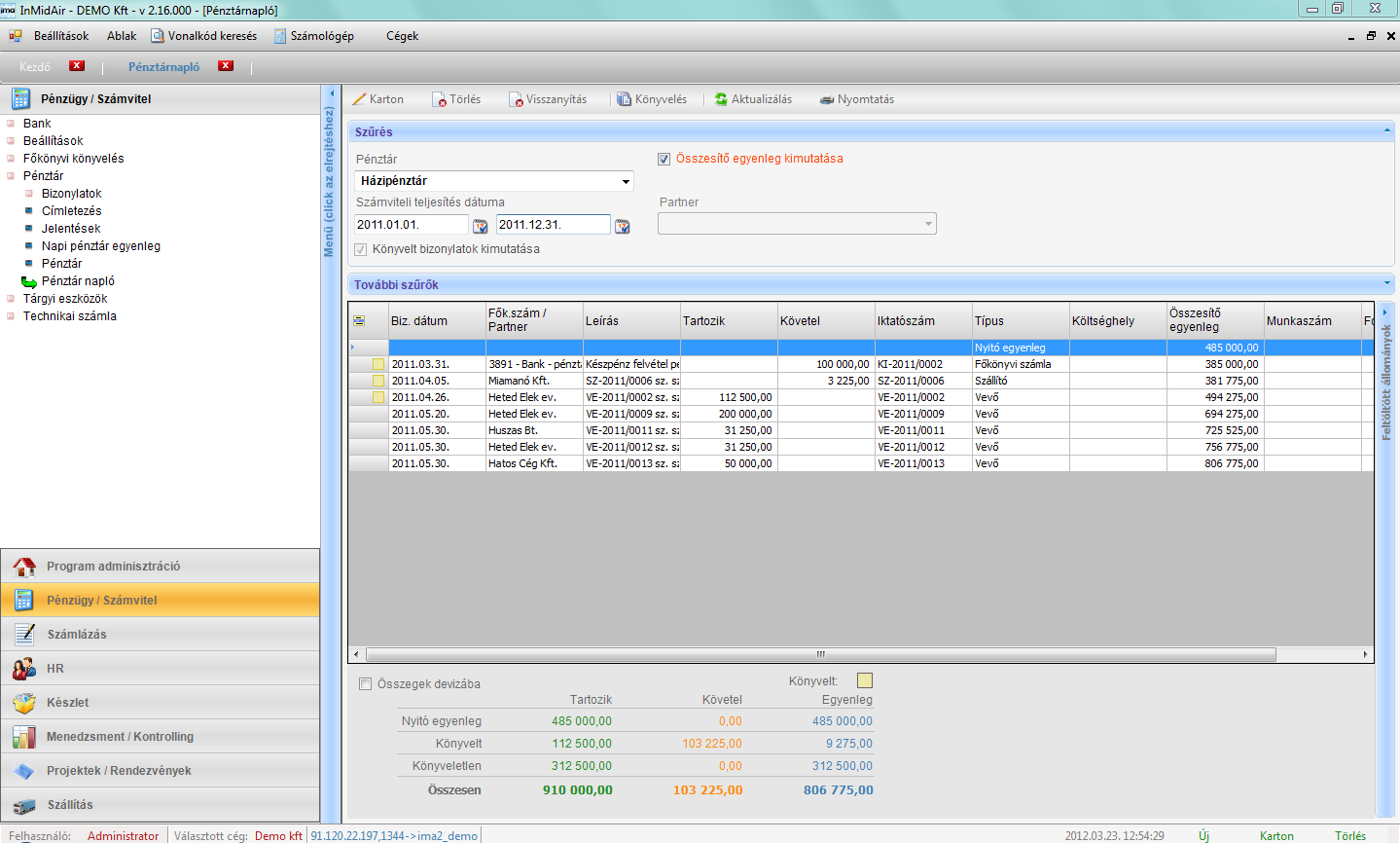Expand Feltöltött állományok side panel
The image size is (1400, 843).
[x=1385, y=312]
